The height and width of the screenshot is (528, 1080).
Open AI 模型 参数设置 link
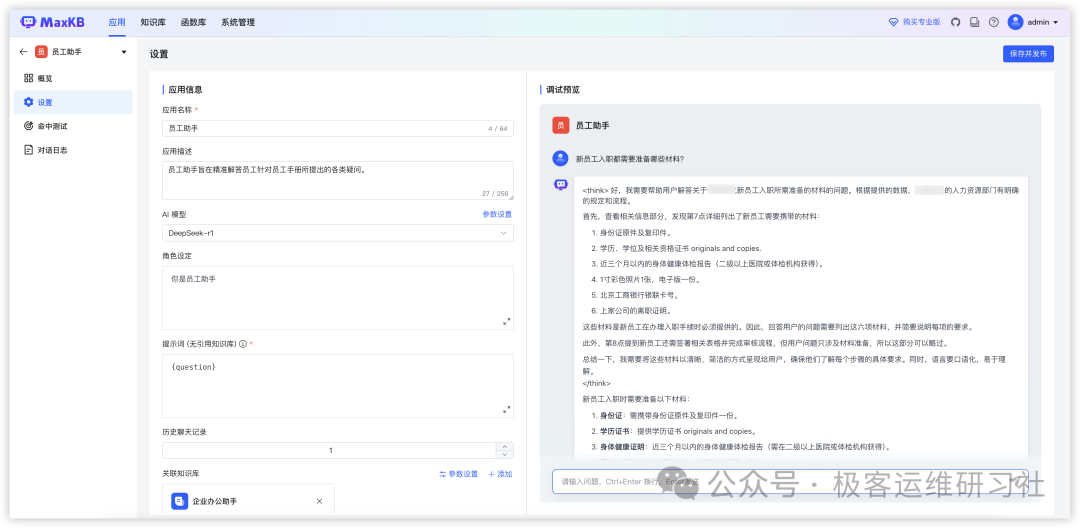pyautogui.click(x=497, y=214)
